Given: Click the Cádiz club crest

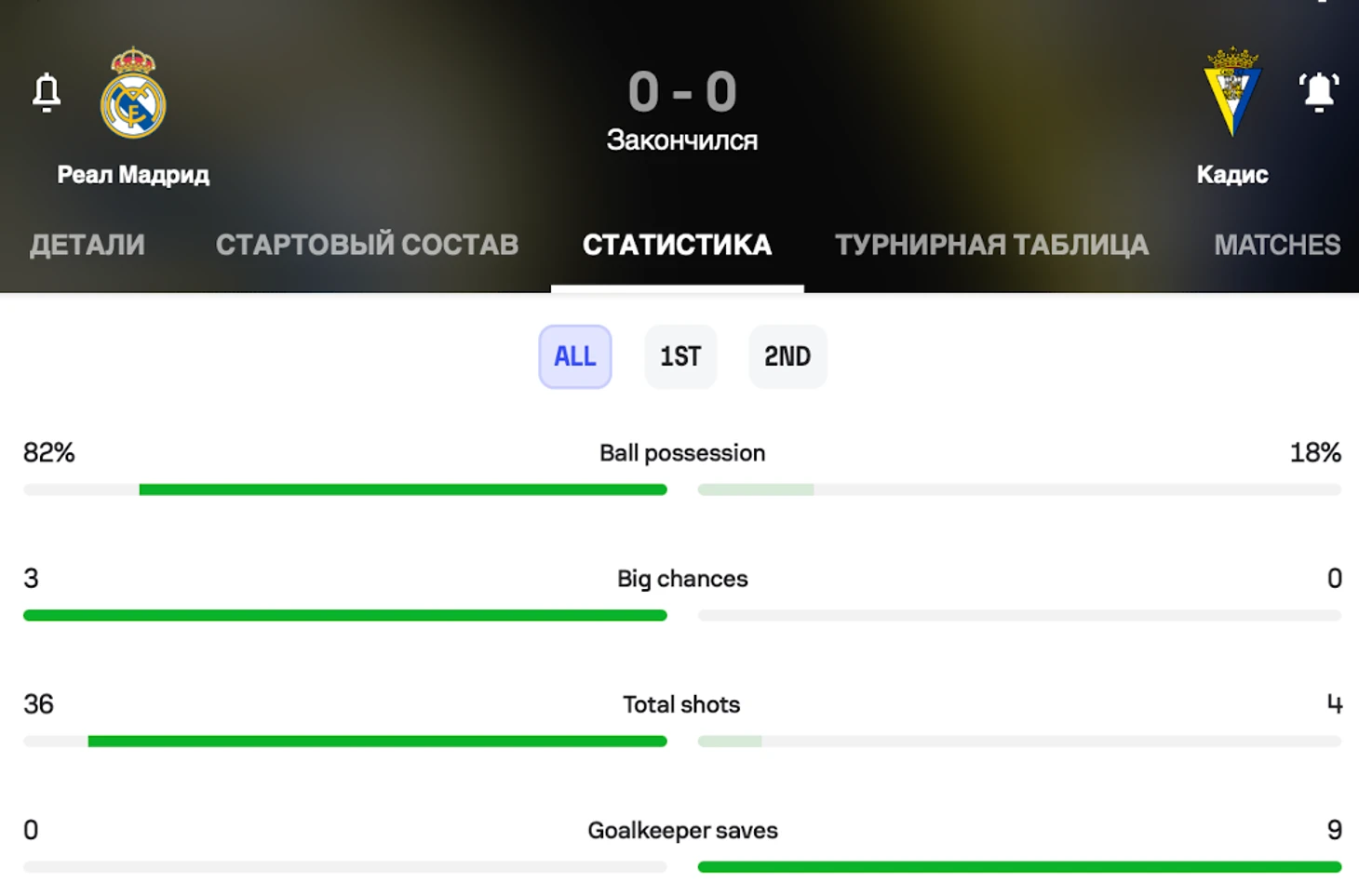Looking at the screenshot, I should [x=1232, y=92].
